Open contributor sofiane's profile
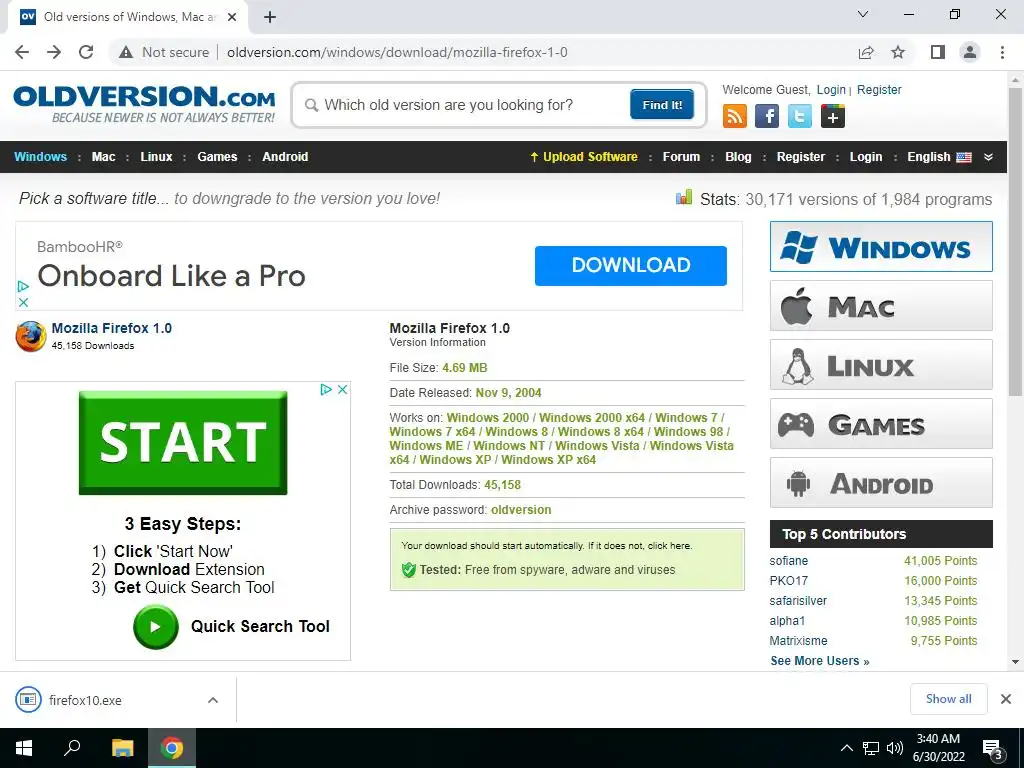Screen dimensions: 1024x768 point(788,561)
